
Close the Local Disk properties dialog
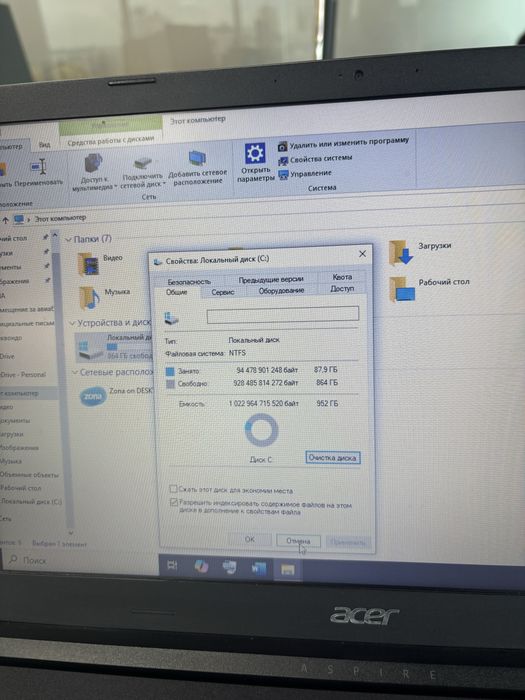click(x=362, y=254)
